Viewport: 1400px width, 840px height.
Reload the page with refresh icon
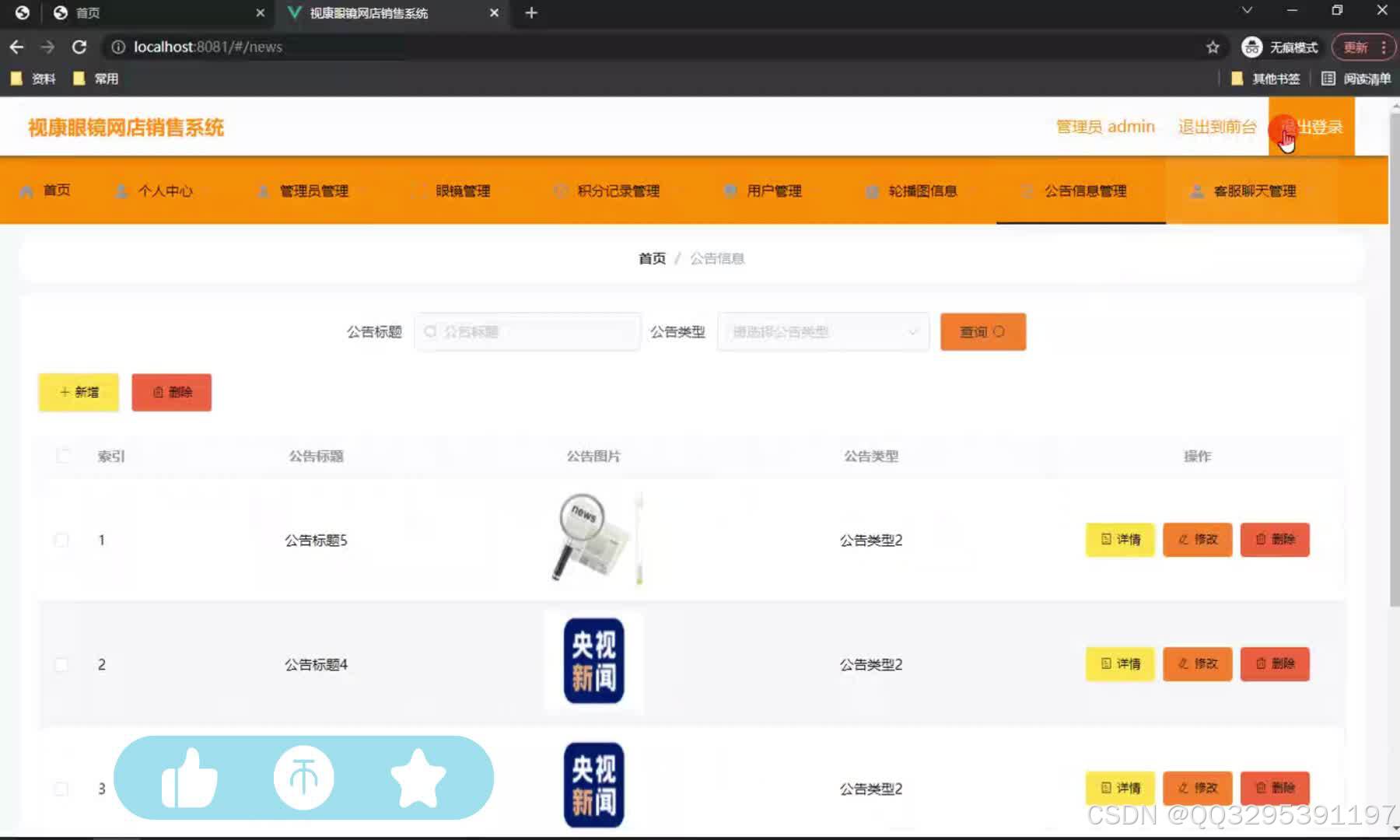pyautogui.click(x=79, y=47)
